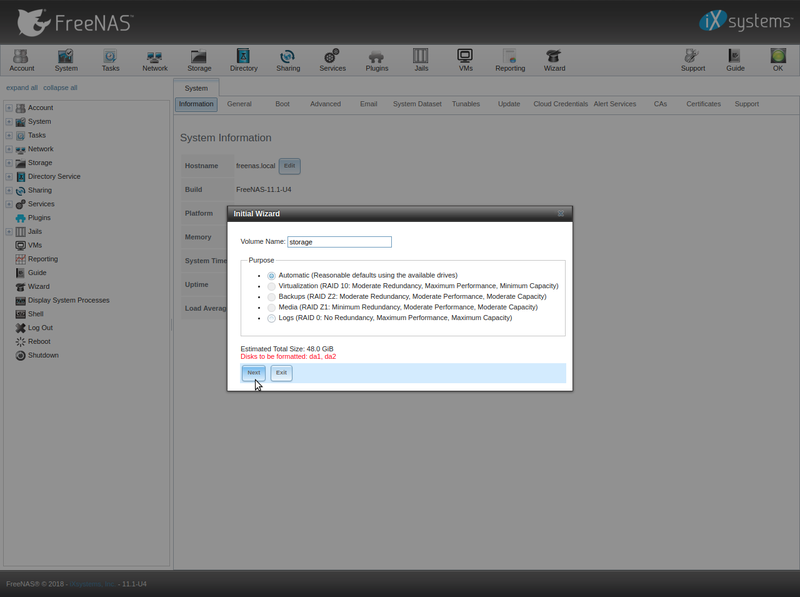
Task: Open the Guide toolbar icon
Action: 735,60
